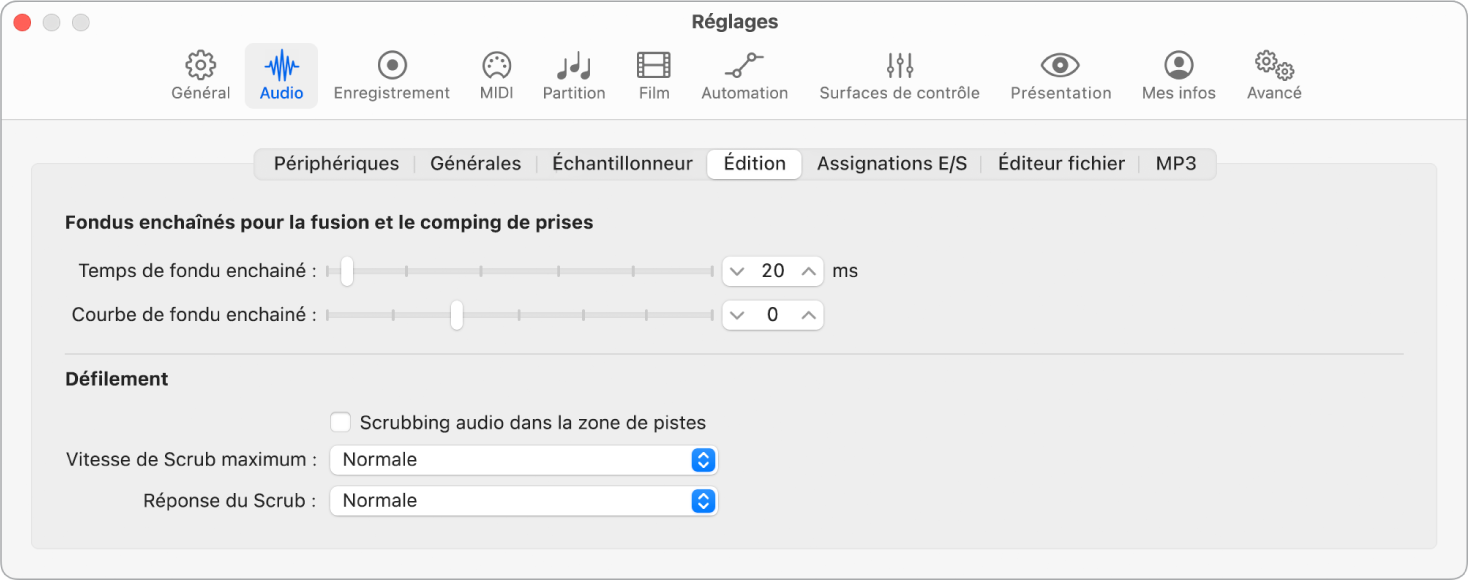This screenshot has width=1468, height=580.
Task: Switch to the Échantillonneur tab
Action: pyautogui.click(x=622, y=164)
